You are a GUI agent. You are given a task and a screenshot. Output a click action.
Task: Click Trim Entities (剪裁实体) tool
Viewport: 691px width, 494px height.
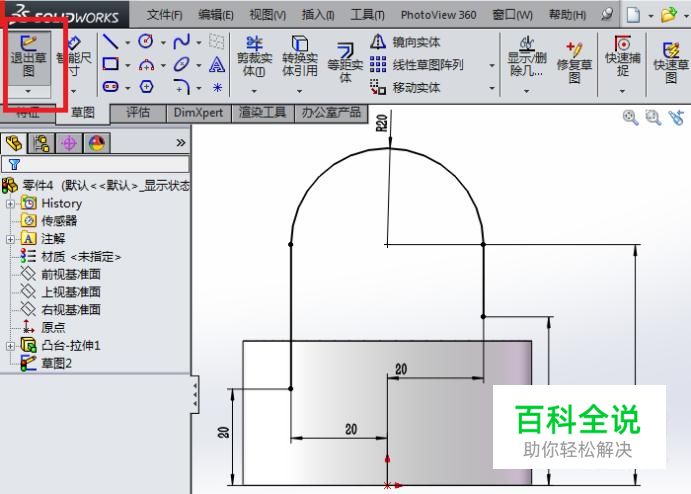coord(254,57)
